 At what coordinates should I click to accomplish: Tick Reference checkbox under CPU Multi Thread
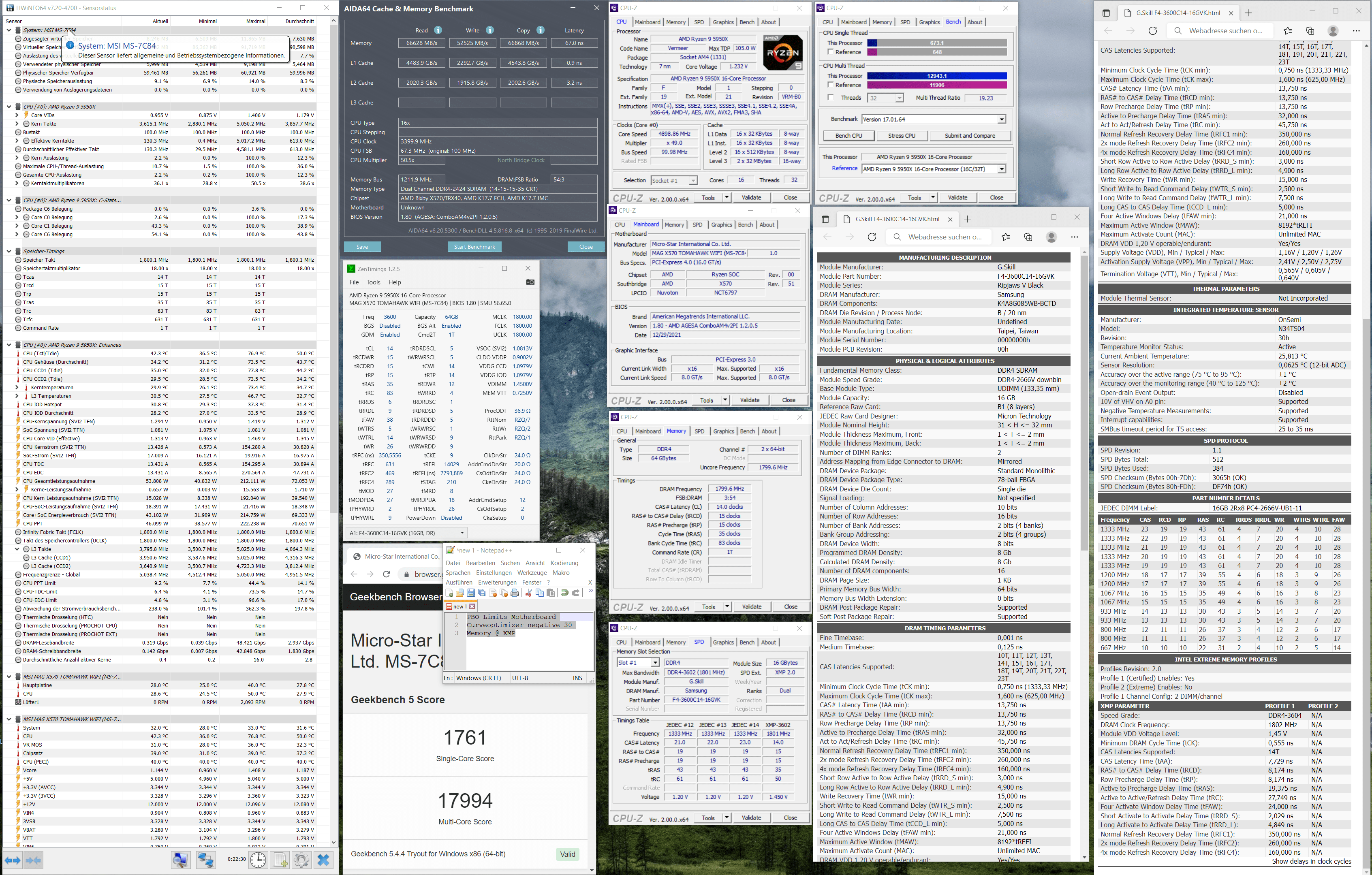[x=830, y=85]
